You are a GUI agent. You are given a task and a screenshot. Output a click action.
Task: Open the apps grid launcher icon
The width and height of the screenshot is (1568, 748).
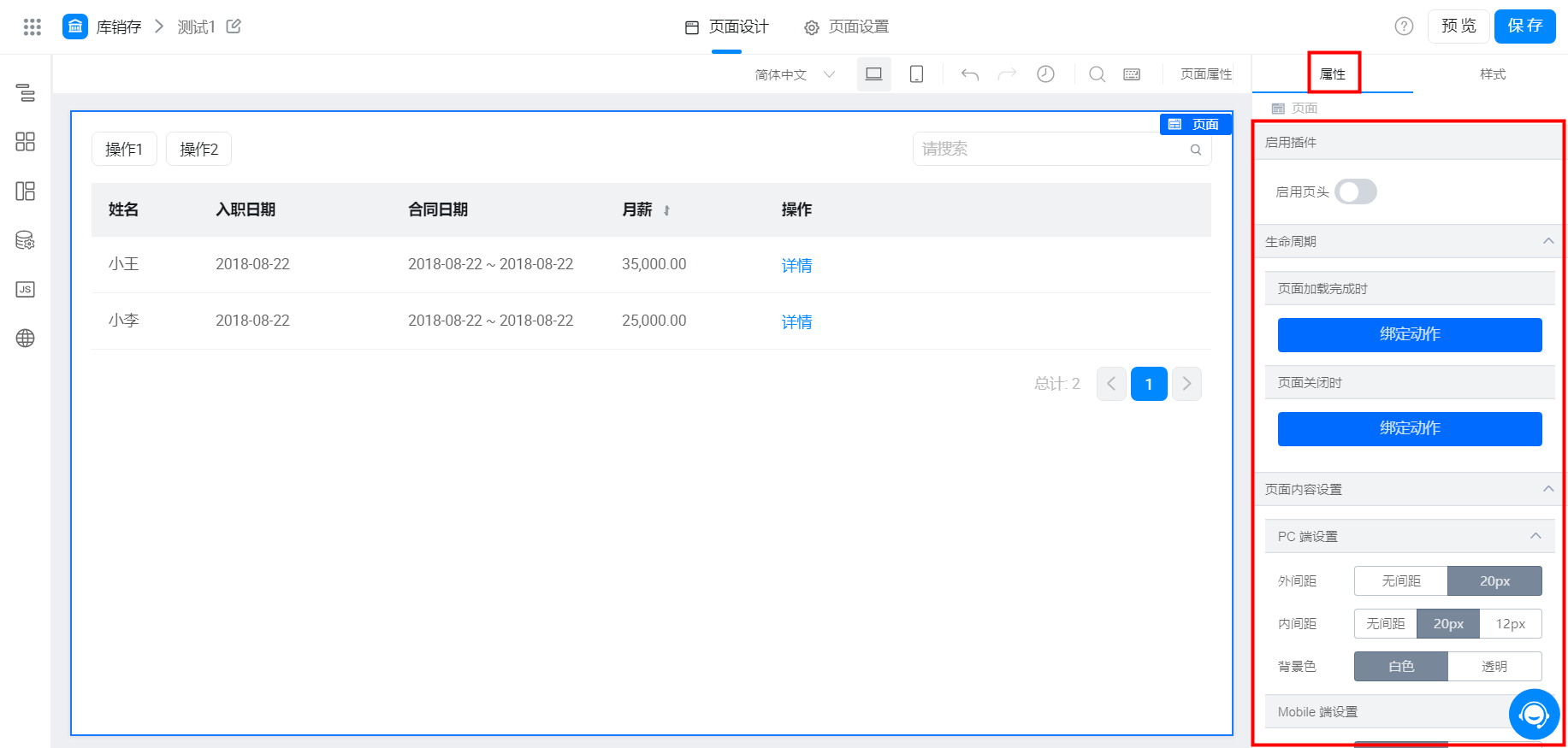[33, 27]
